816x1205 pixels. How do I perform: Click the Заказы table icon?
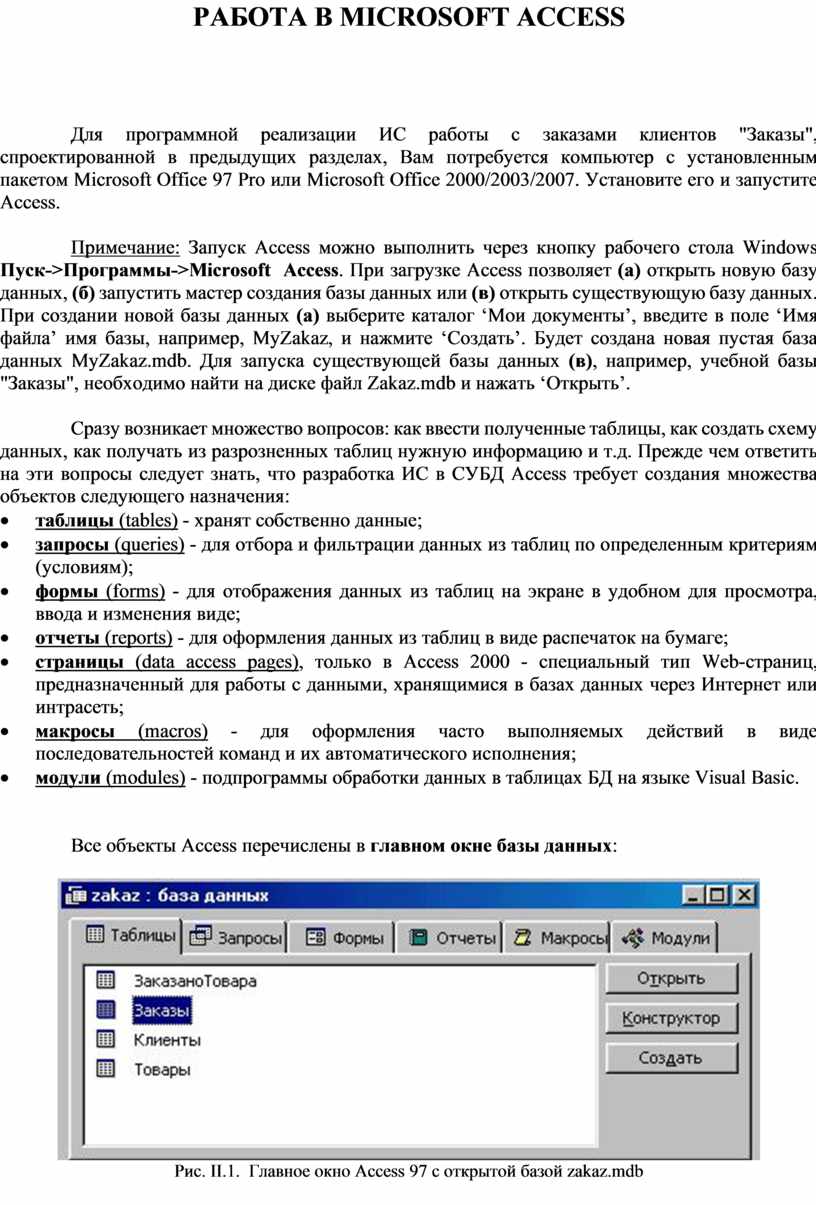[x=106, y=1010]
